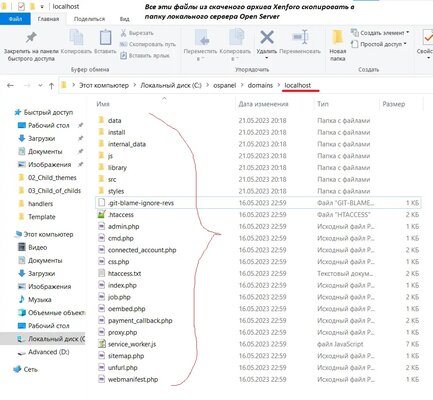
Task: Click the Cut (Вырезать) scissors icon
Action: click(123, 33)
